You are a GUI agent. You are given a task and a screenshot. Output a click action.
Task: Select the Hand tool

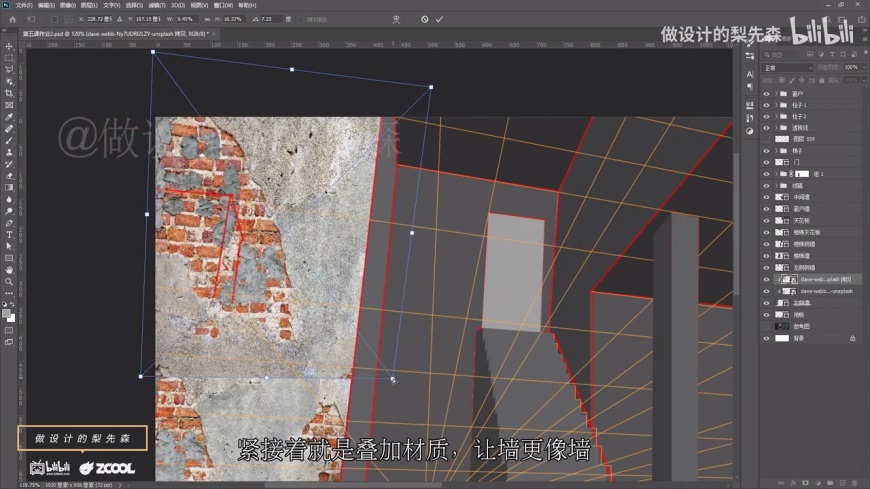point(9,270)
